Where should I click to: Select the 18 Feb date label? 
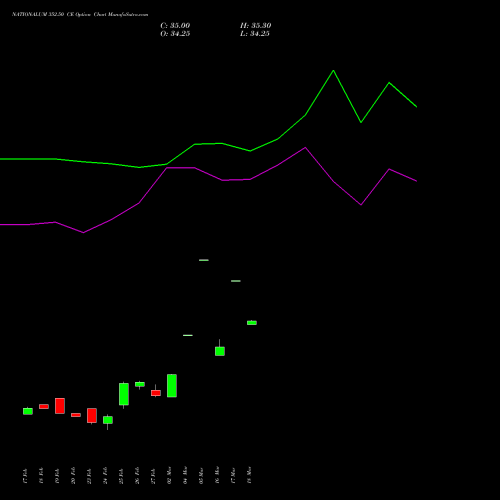pos(41,476)
